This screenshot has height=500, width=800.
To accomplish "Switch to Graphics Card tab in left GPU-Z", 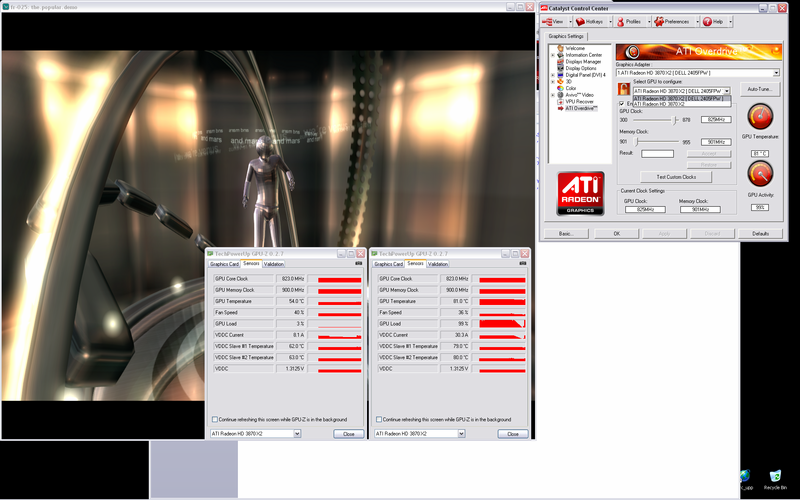I will coord(223,263).
